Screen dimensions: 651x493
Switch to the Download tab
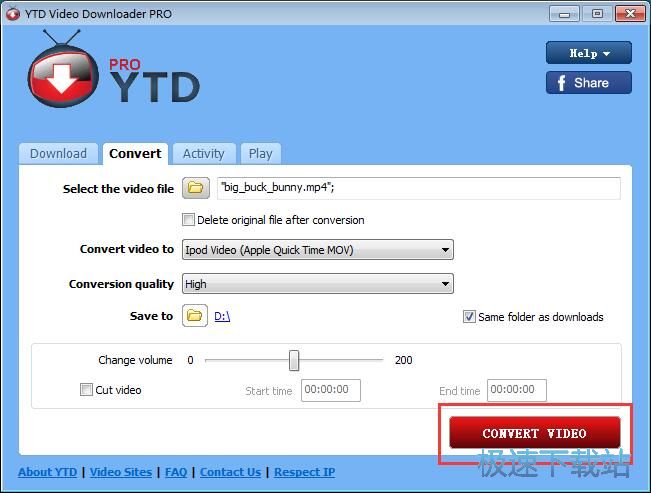tap(59, 154)
